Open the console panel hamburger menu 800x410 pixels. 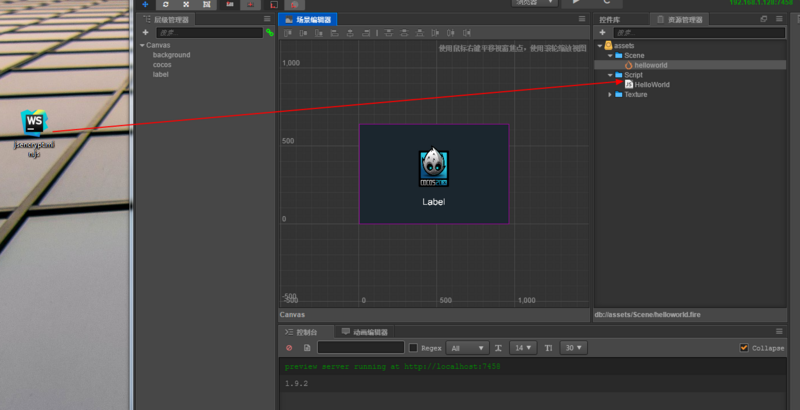point(779,331)
